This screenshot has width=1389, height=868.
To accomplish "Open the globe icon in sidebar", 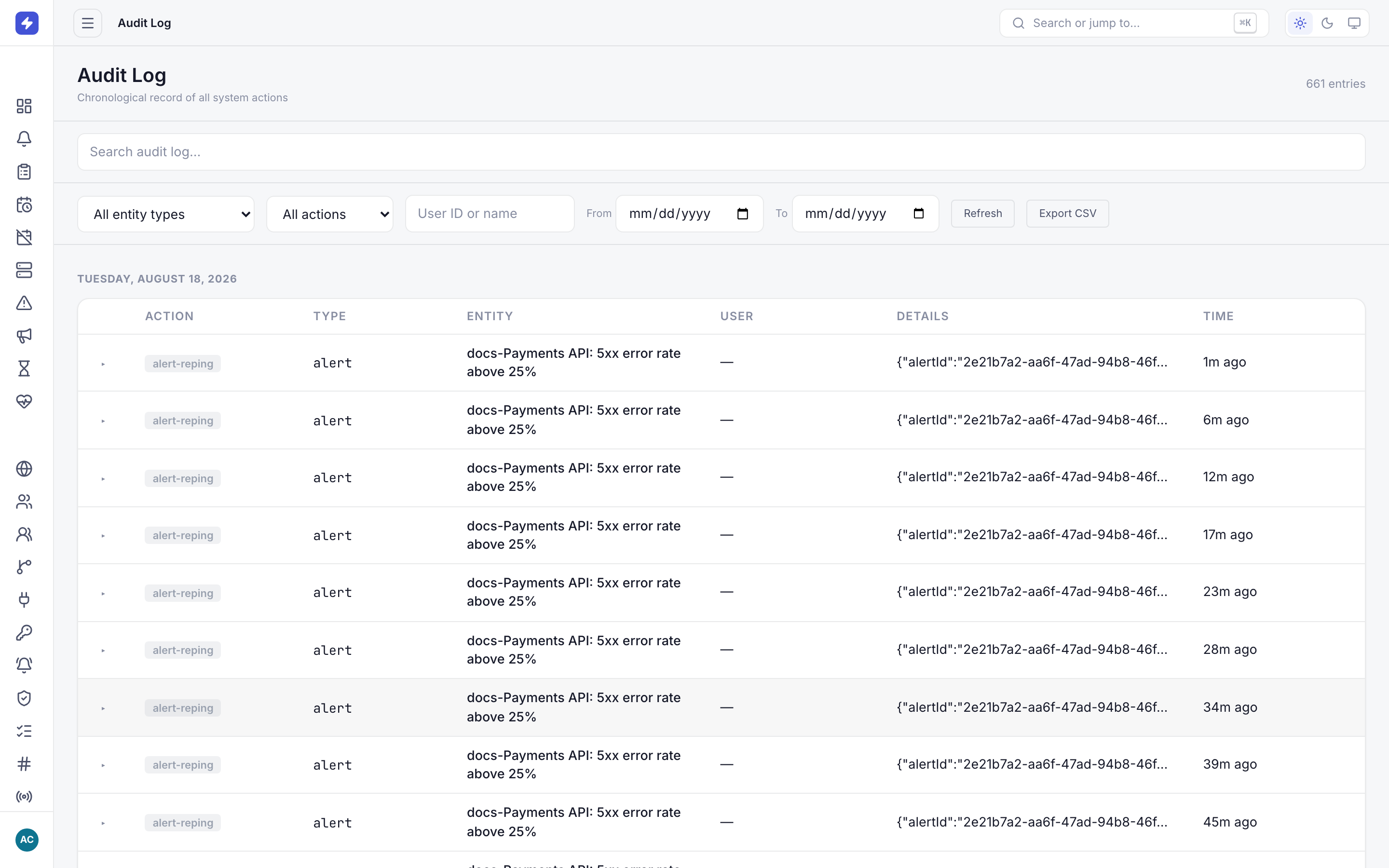I will coord(24,468).
